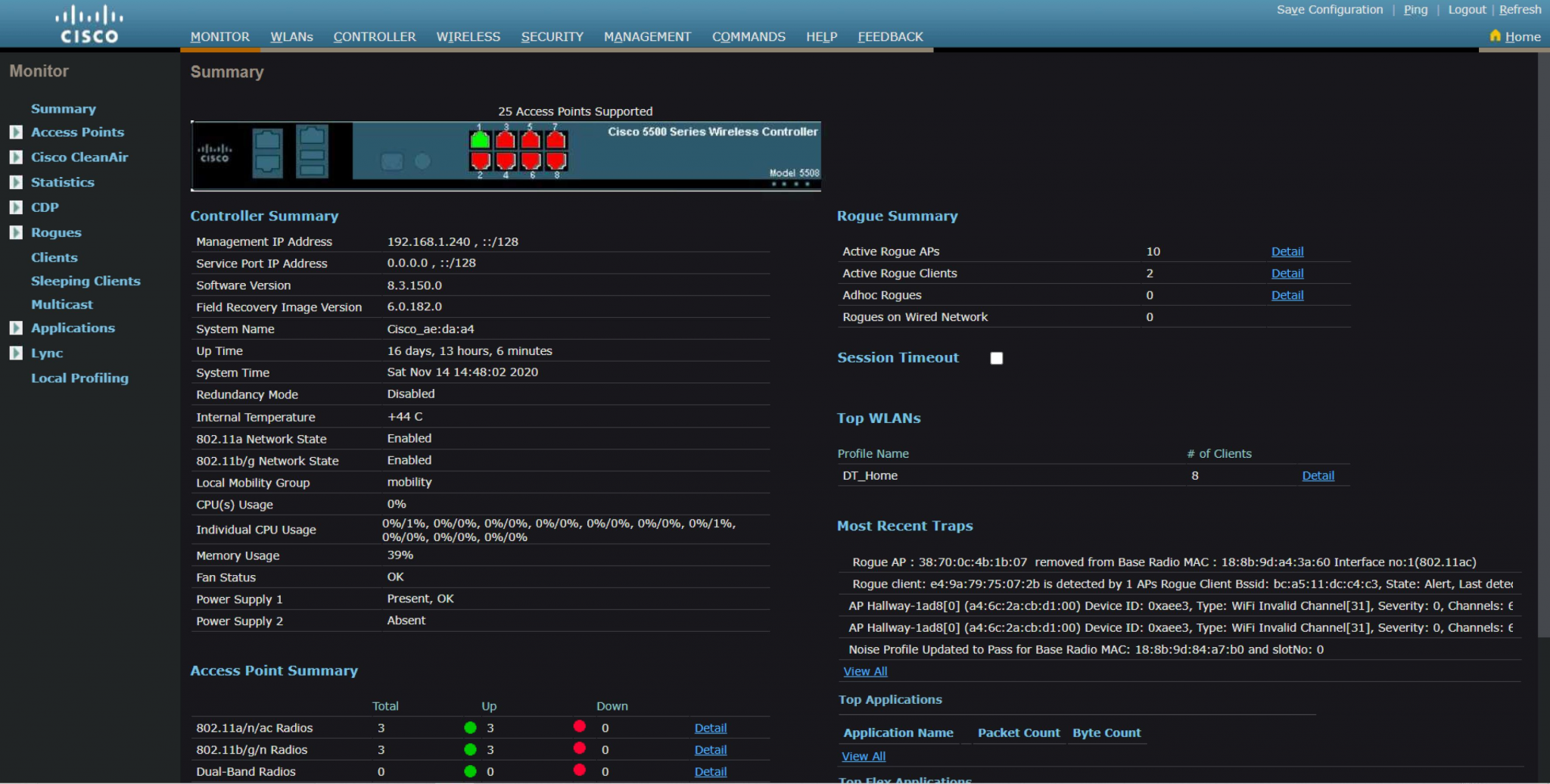Image resolution: width=1550 pixels, height=784 pixels.
Task: Open Detail for Dual-Band Radios
Action: (x=711, y=771)
